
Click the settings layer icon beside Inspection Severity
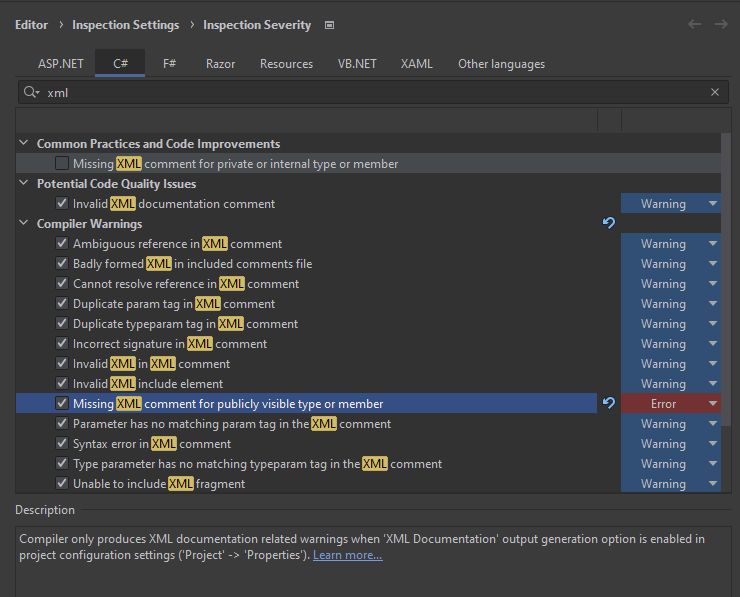click(329, 25)
